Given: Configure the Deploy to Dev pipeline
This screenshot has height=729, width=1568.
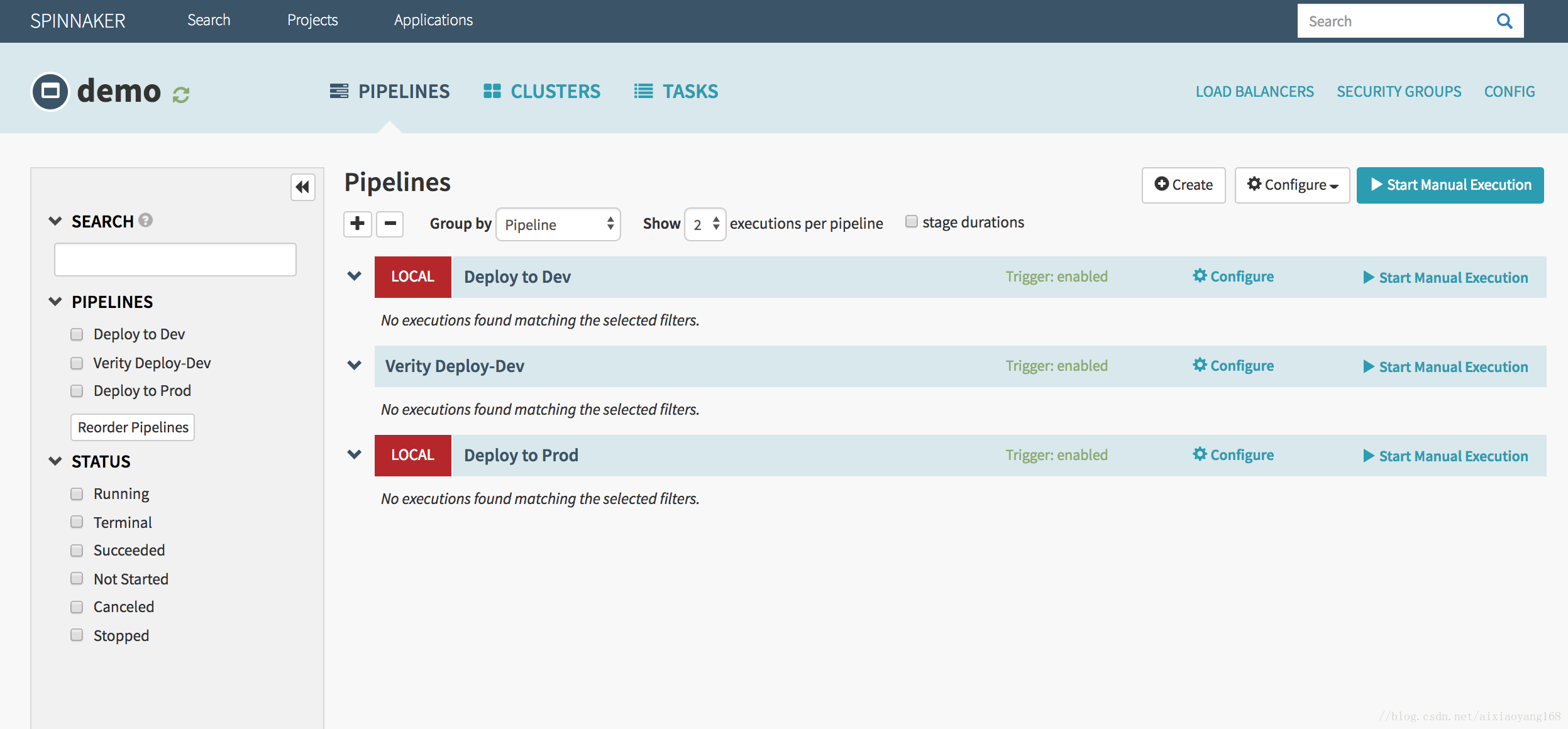Looking at the screenshot, I should 1233,277.
